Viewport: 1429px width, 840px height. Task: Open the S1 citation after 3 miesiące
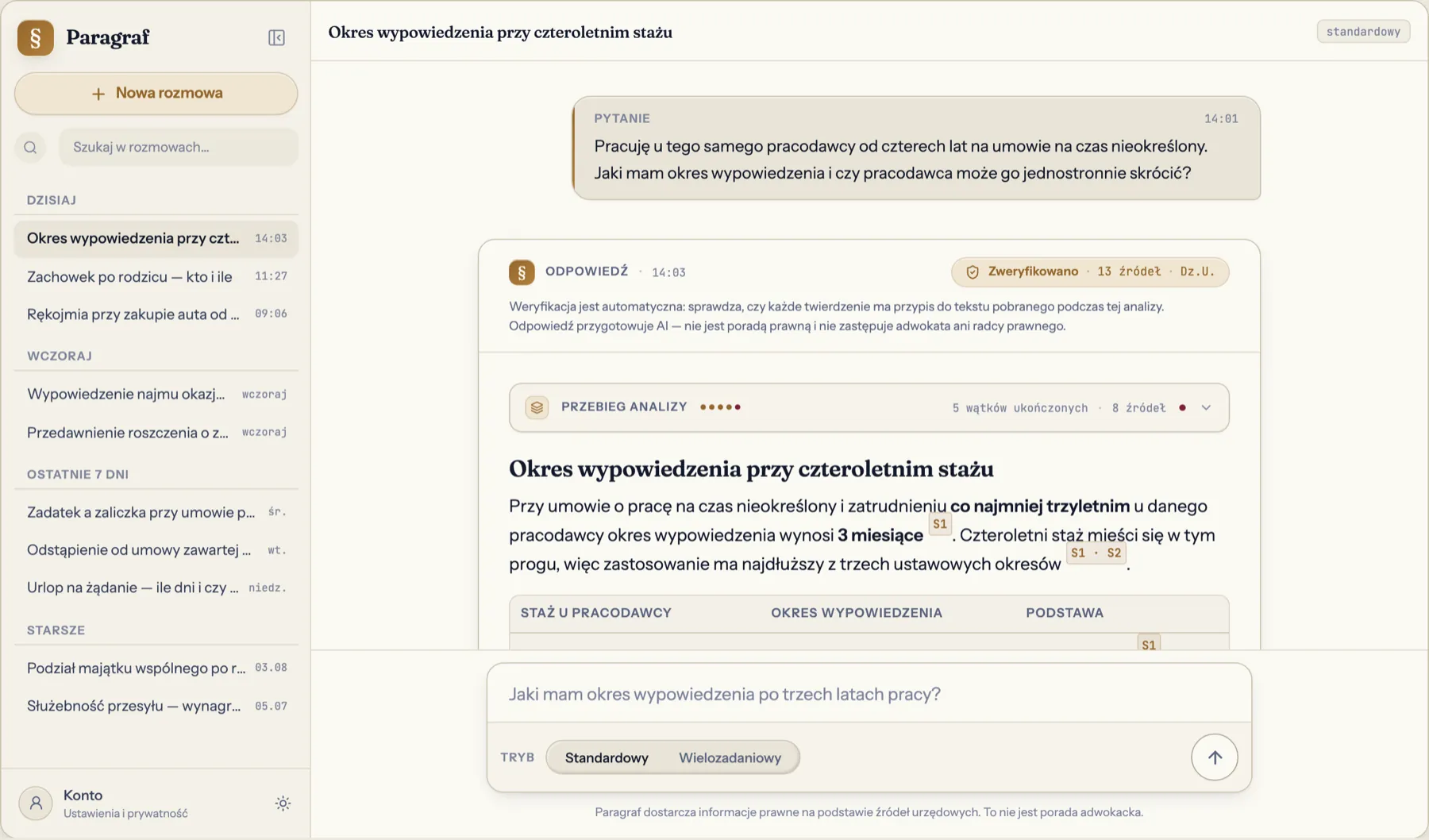click(x=940, y=524)
